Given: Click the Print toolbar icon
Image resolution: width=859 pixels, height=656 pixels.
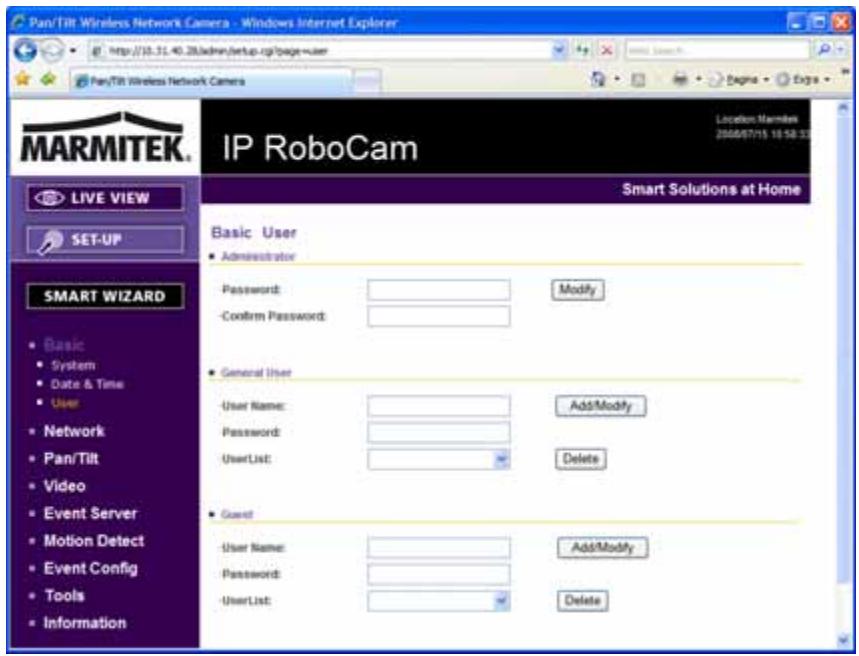Looking at the screenshot, I should (680, 80).
